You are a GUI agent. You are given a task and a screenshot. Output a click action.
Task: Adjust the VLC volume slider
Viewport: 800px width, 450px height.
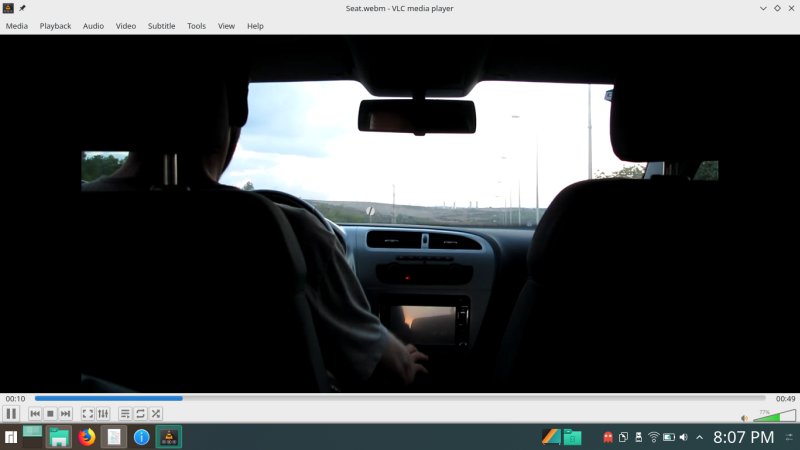tap(774, 416)
